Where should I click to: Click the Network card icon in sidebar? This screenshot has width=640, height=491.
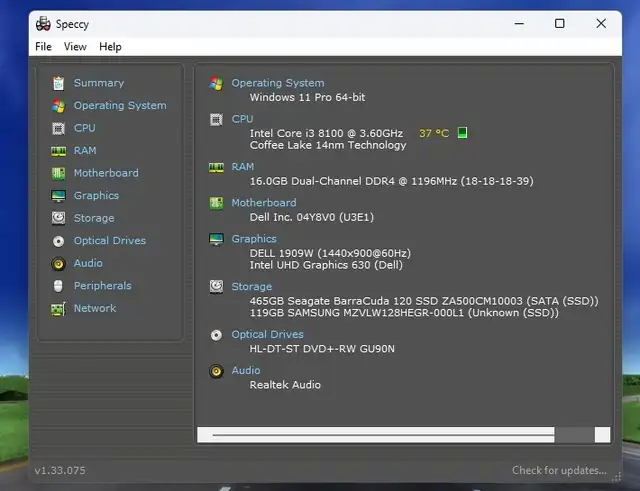58,309
